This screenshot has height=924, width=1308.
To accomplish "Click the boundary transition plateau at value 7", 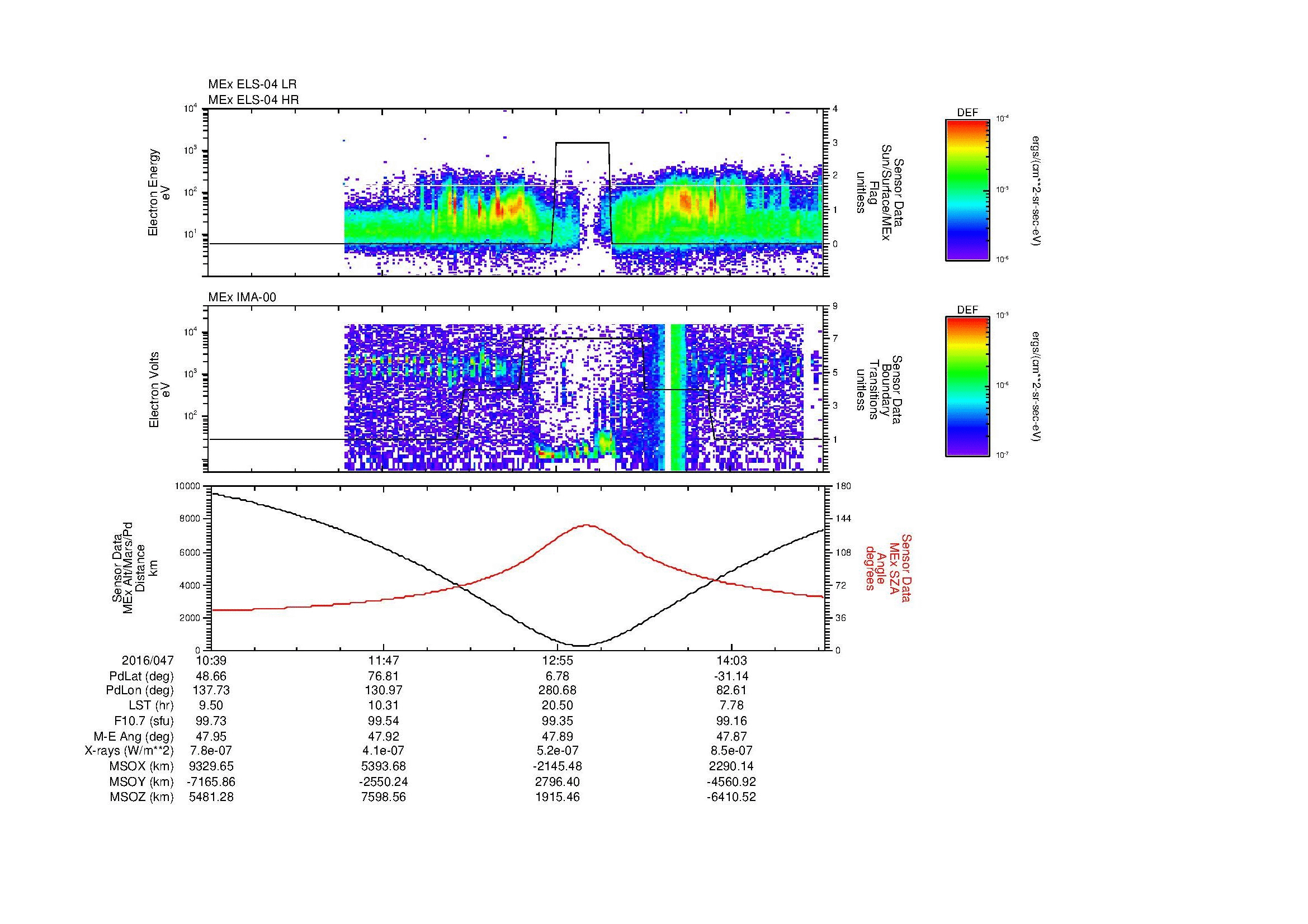I will point(582,339).
